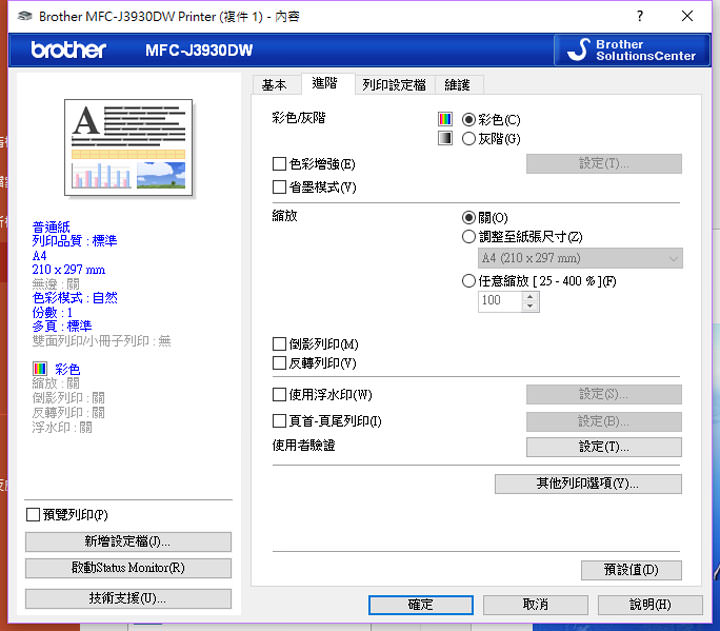Click 多頁 : 標準 summary text
Screen dimensions: 720x631
(x=62, y=327)
